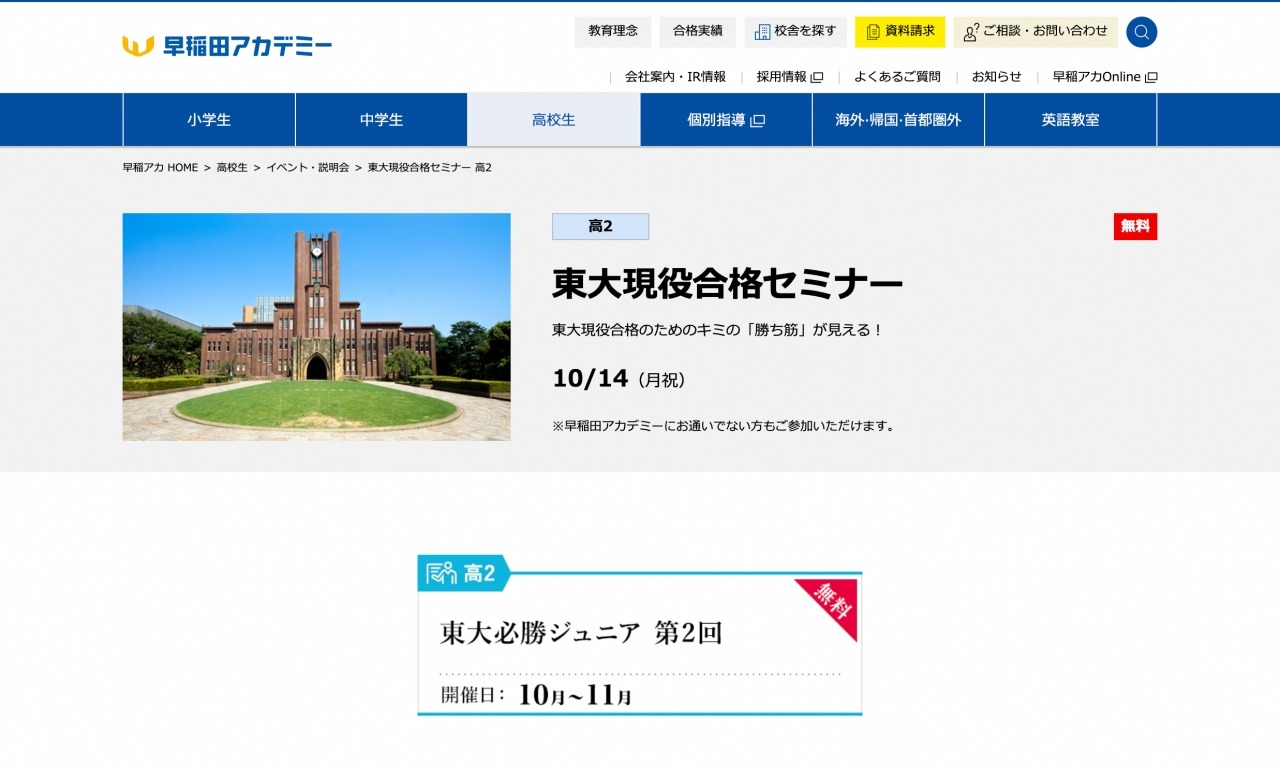Click 東大現役合格セミナー 高2 breadcrumb text
Screen dimensions: 1280x770
pos(430,168)
